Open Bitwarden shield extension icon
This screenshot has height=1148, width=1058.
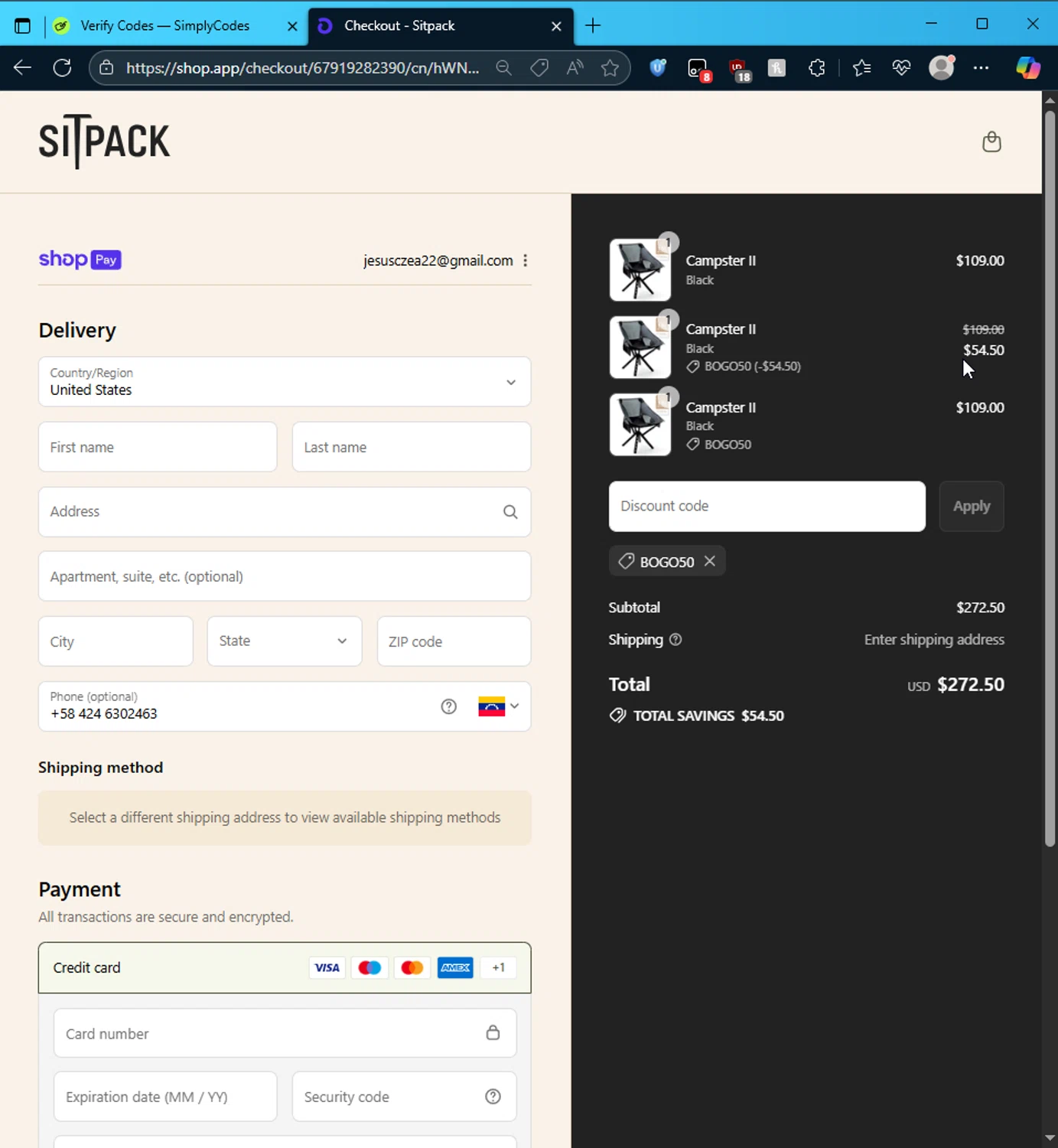tap(658, 68)
